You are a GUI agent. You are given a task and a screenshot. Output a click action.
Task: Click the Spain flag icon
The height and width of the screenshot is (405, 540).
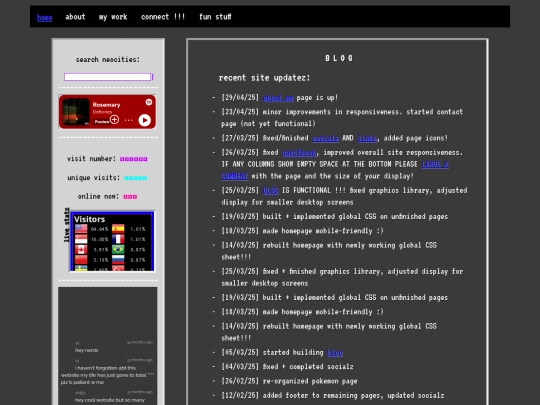point(118,229)
